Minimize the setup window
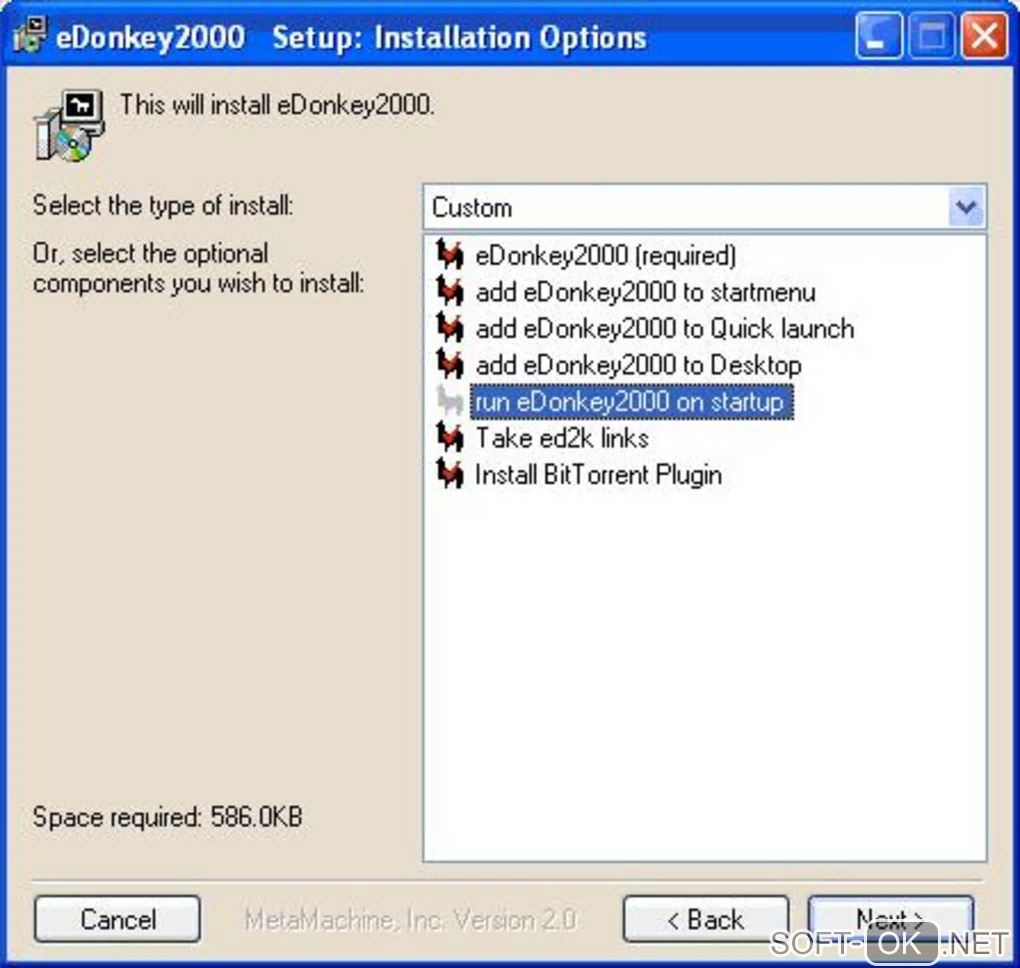Viewport: 1020px width, 968px height. tap(878, 36)
